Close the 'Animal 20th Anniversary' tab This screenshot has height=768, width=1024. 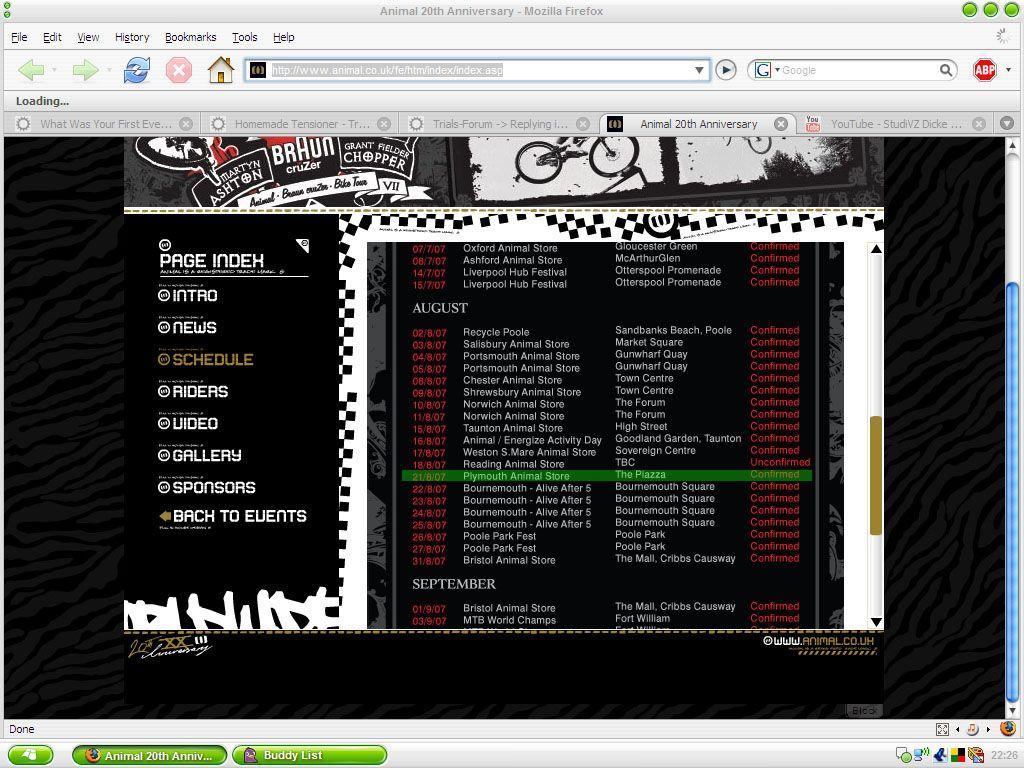780,123
